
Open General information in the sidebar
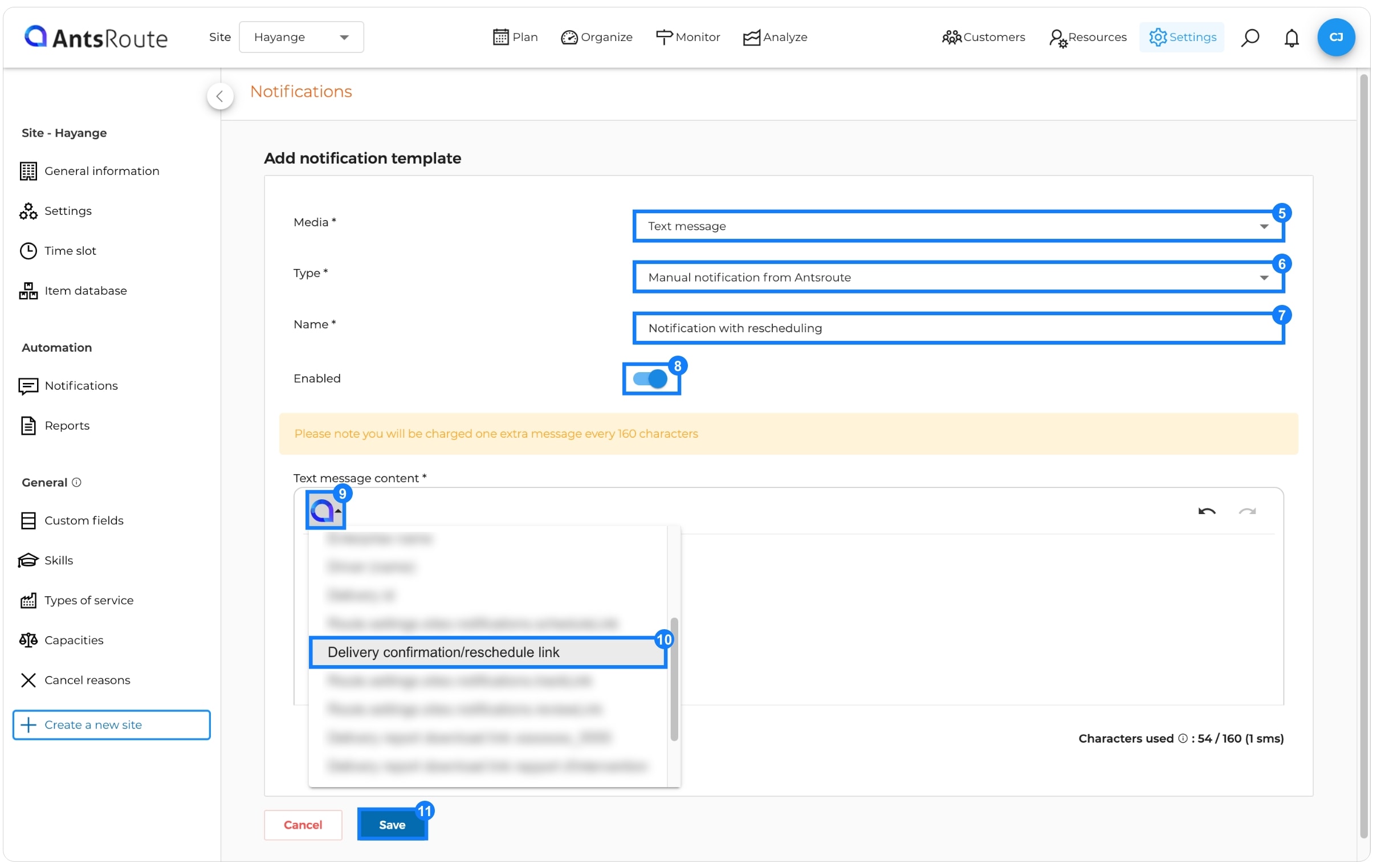(x=90, y=171)
